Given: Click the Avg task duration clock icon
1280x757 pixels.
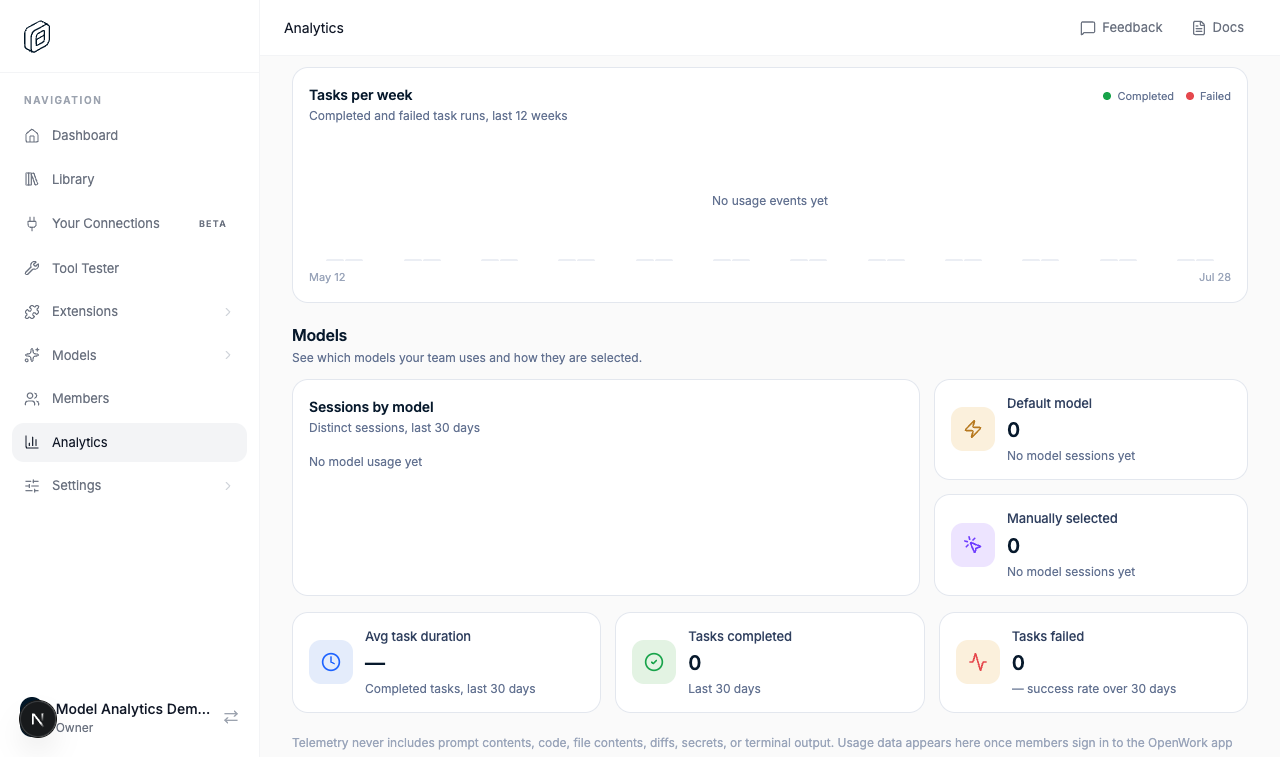Looking at the screenshot, I should click(x=331, y=662).
